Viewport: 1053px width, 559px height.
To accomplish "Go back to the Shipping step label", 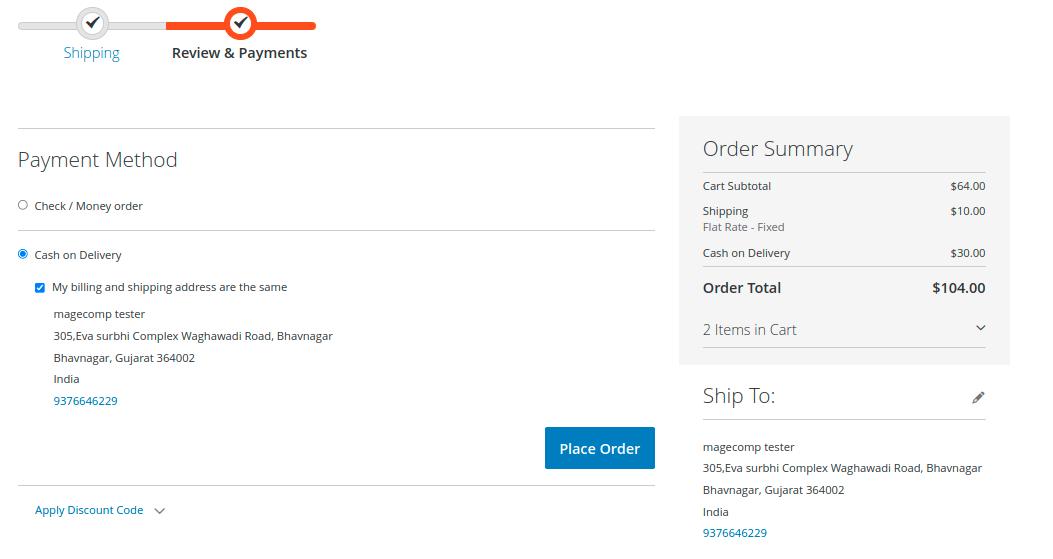I will coord(92,53).
